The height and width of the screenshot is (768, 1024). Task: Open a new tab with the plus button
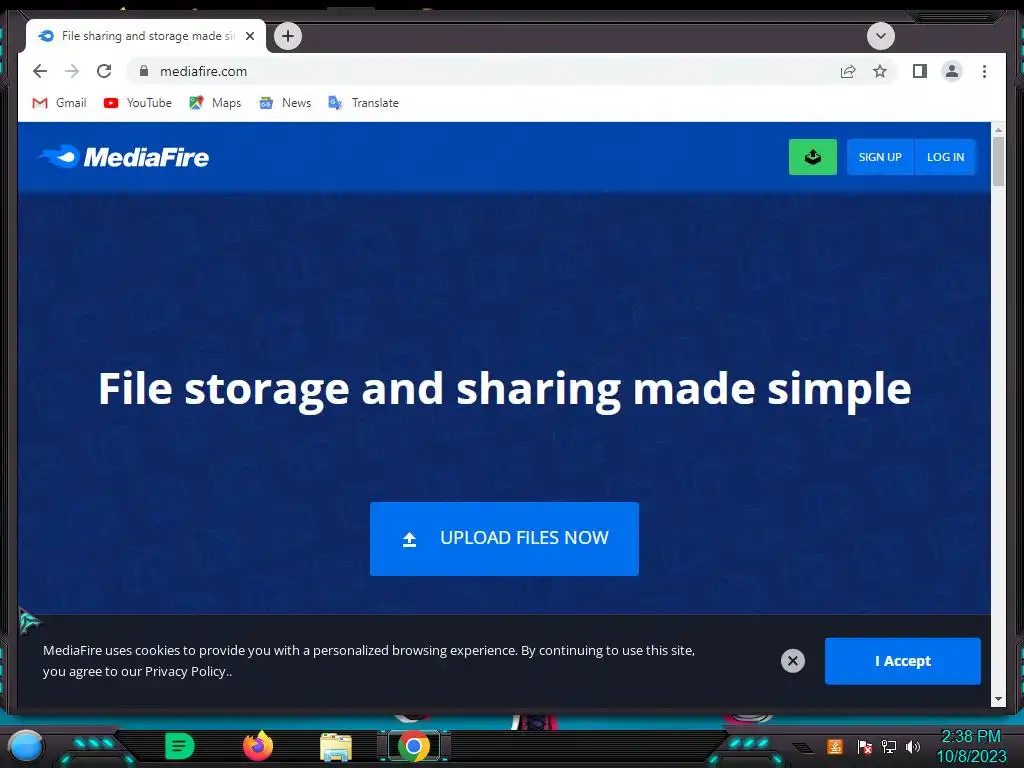click(x=288, y=36)
